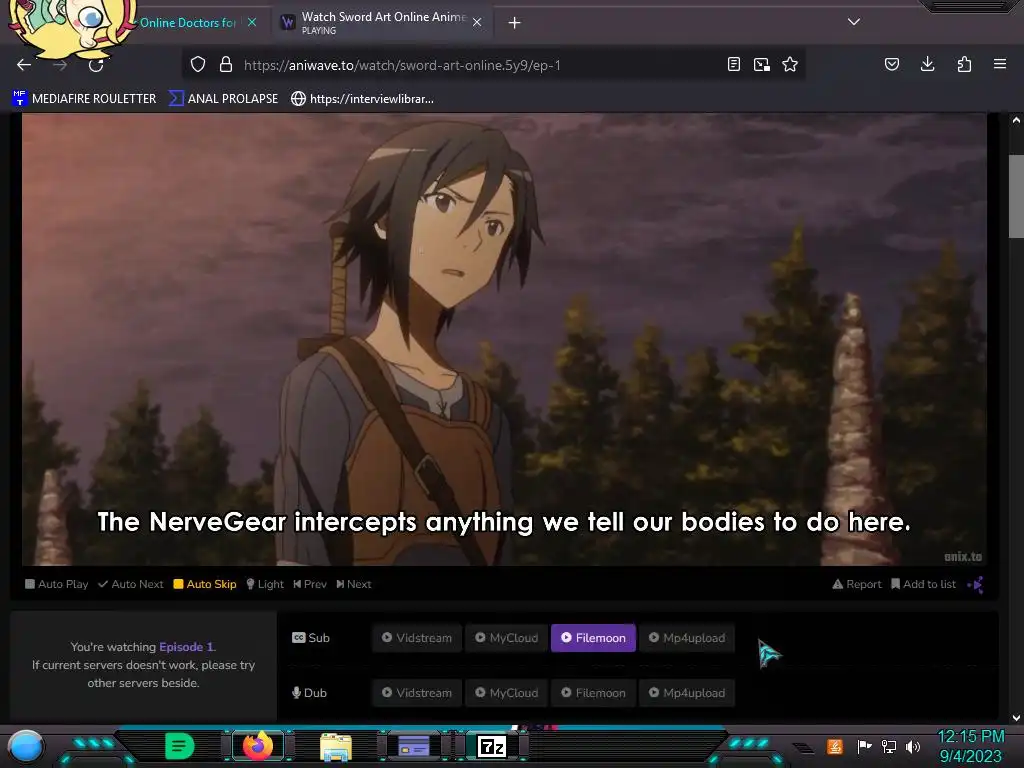Click the video player frame
Viewport: 1024px width, 768px height.
504,340
